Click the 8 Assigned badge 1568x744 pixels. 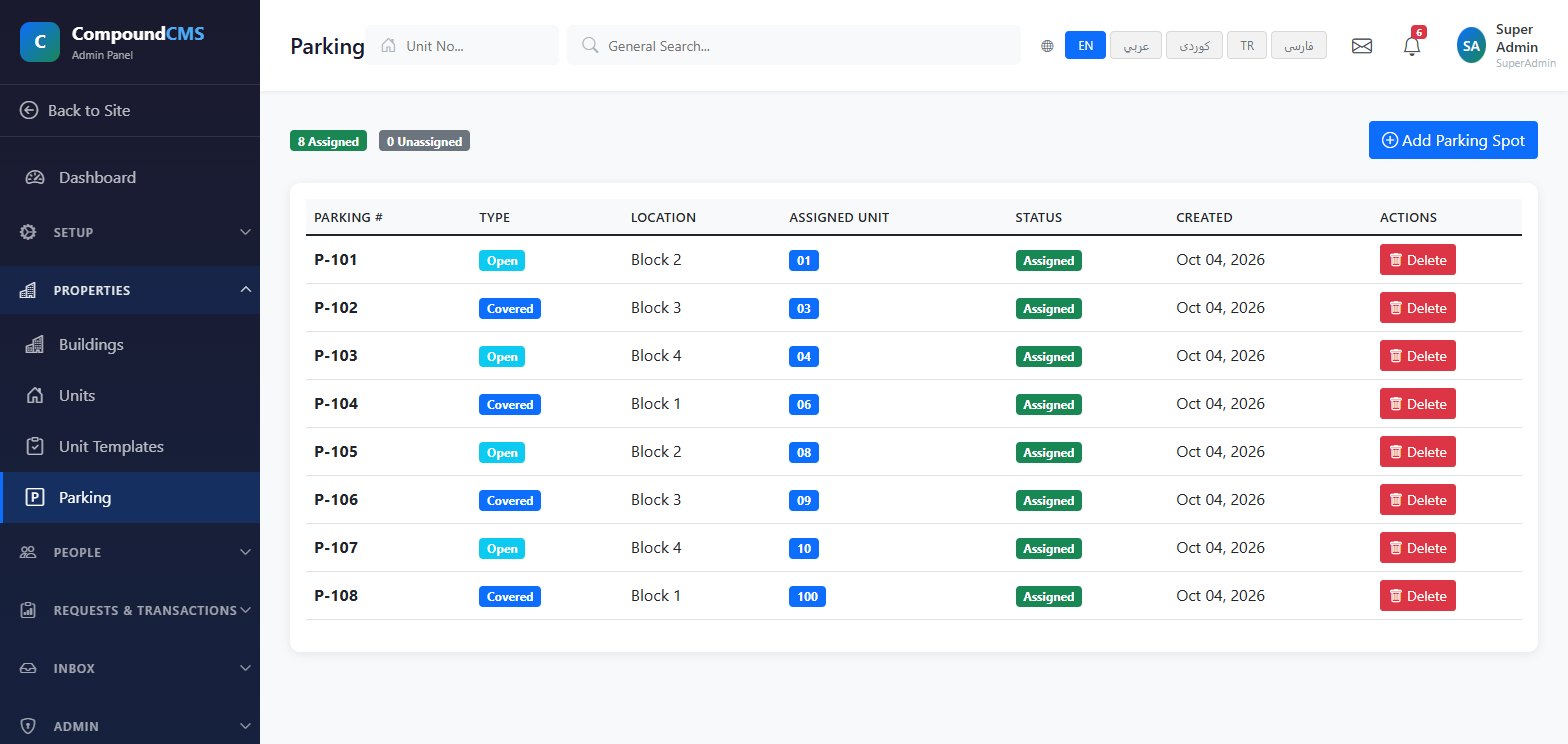tap(328, 141)
